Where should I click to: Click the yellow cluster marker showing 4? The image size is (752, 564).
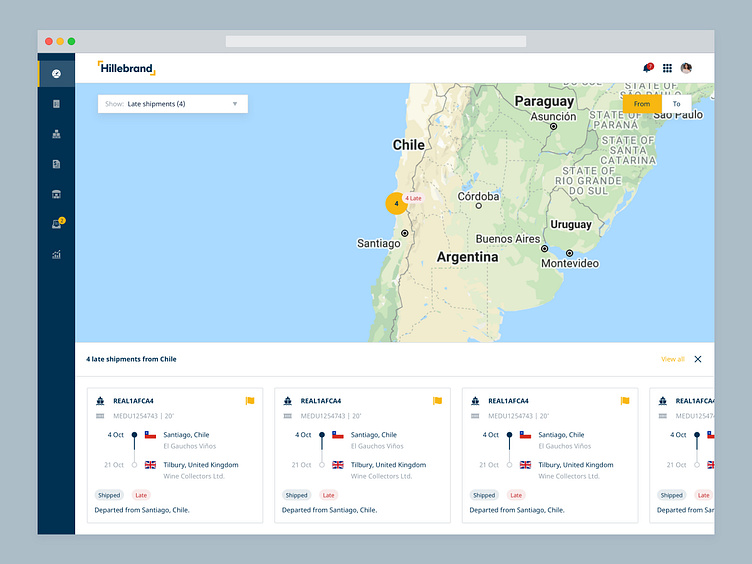[x=396, y=203]
